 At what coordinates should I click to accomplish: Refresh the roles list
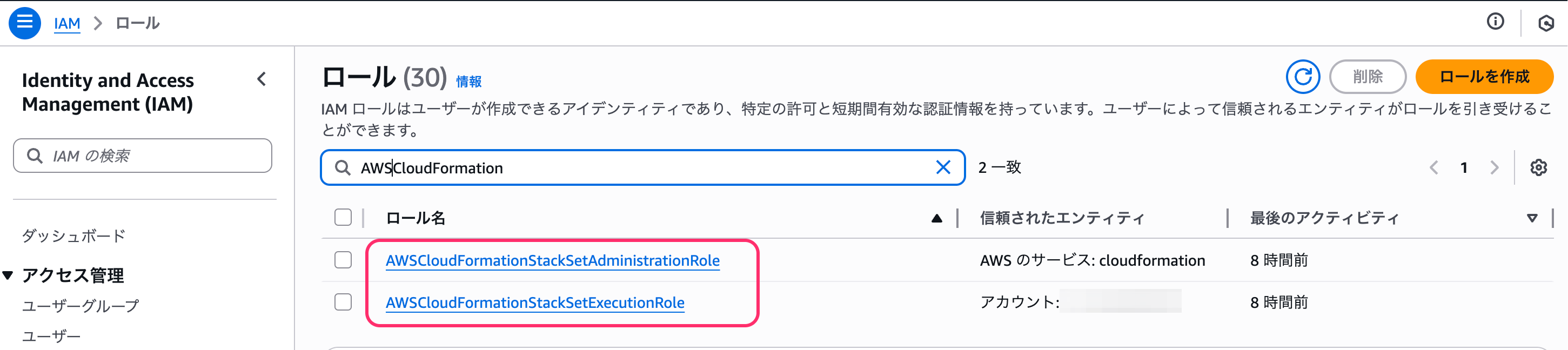coord(1303,77)
